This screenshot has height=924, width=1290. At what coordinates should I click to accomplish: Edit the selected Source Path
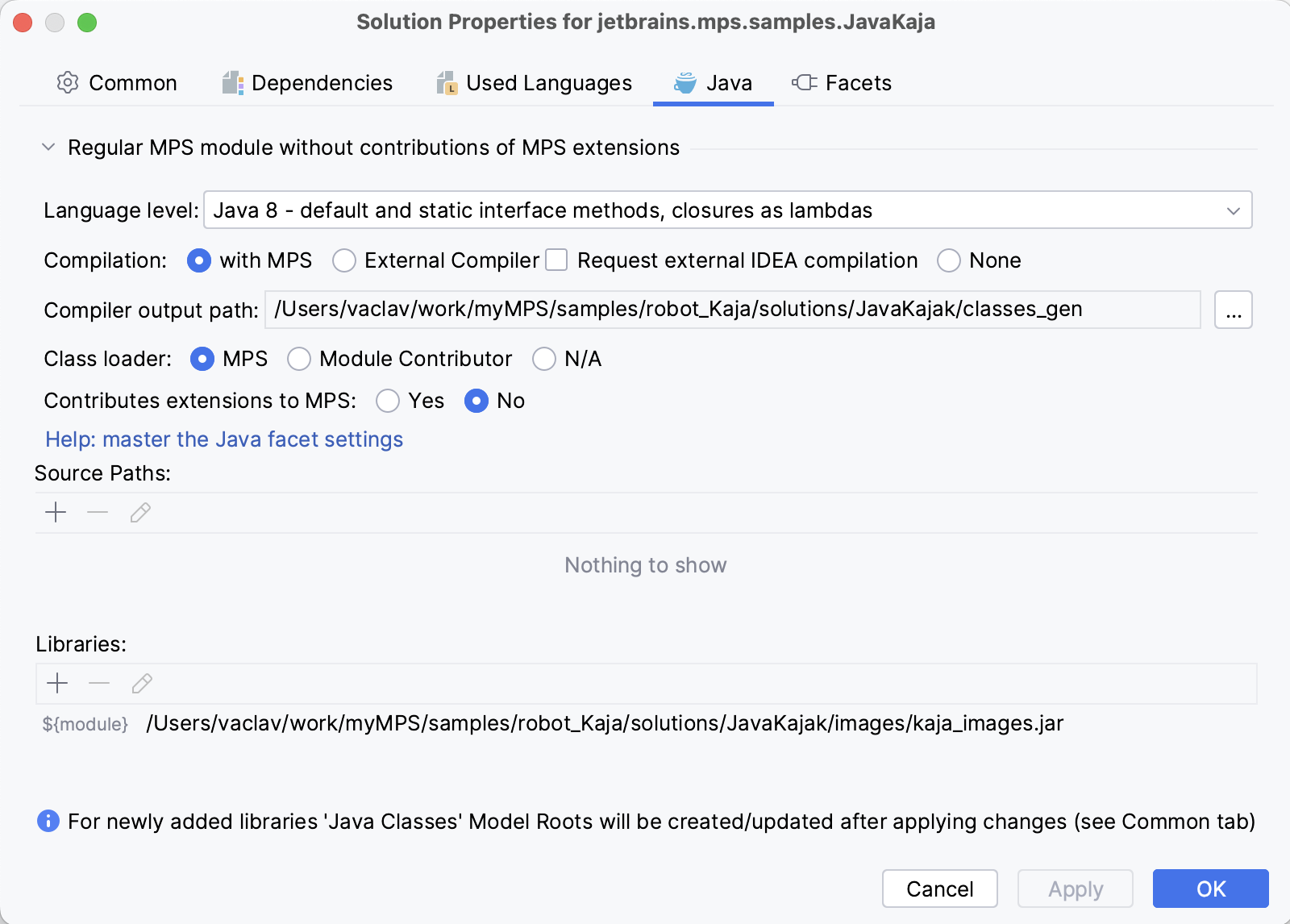pos(139,512)
